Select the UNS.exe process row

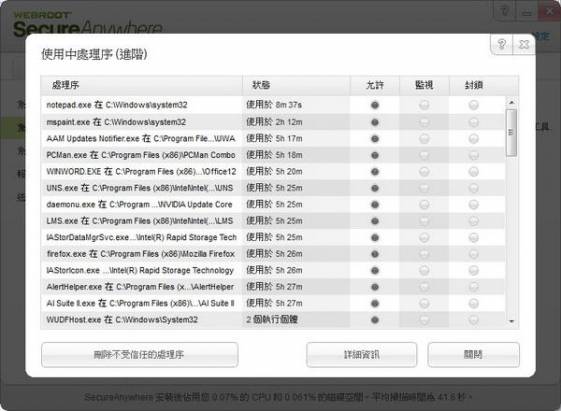pyautogui.click(x=273, y=188)
